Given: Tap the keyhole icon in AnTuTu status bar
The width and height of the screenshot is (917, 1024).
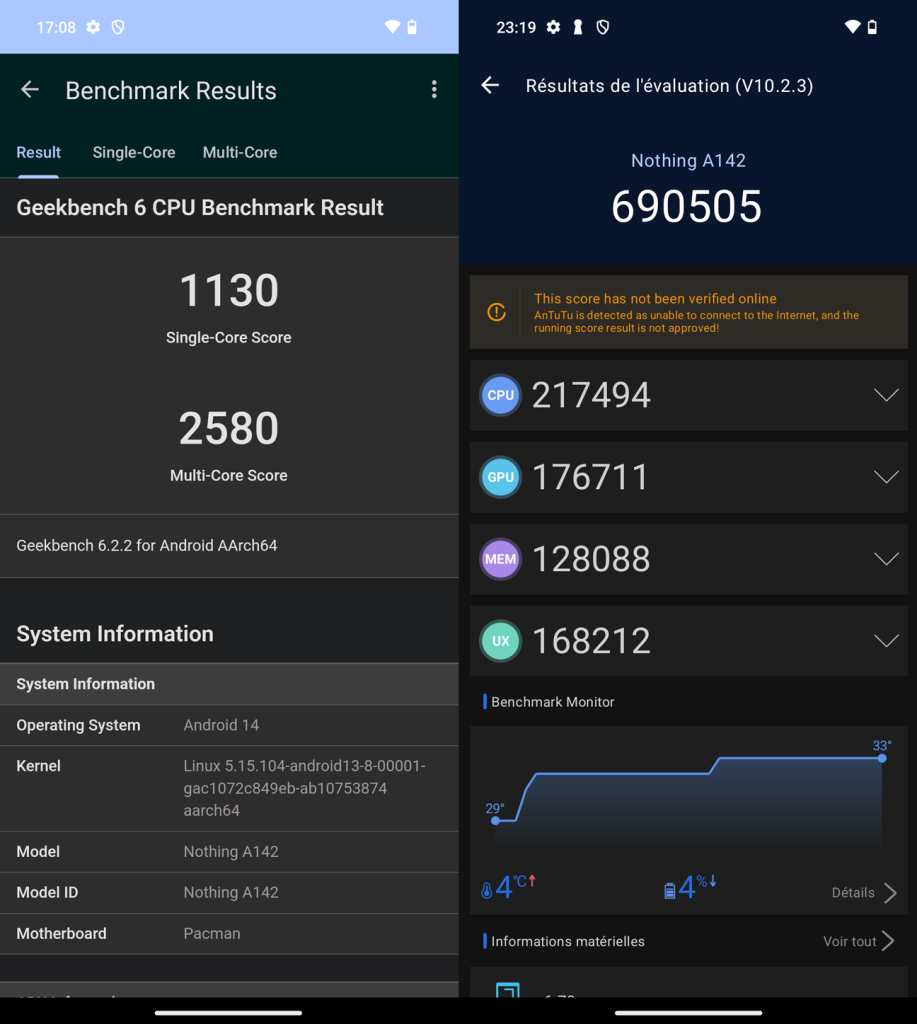Looking at the screenshot, I should [x=578, y=27].
